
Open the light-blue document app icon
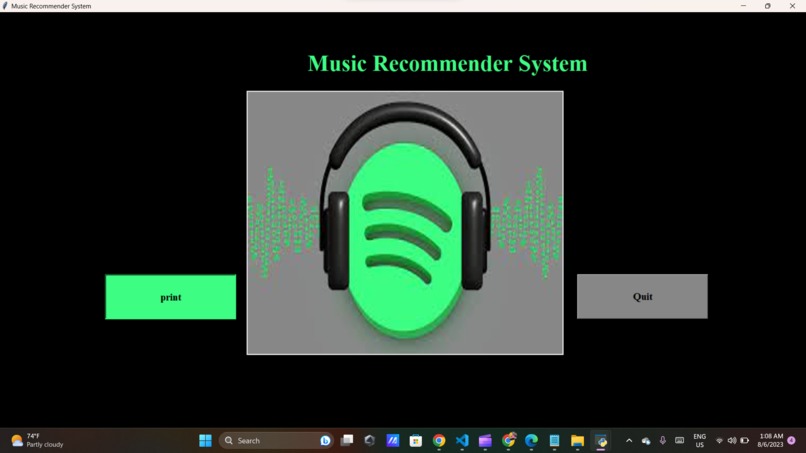[x=554, y=441]
